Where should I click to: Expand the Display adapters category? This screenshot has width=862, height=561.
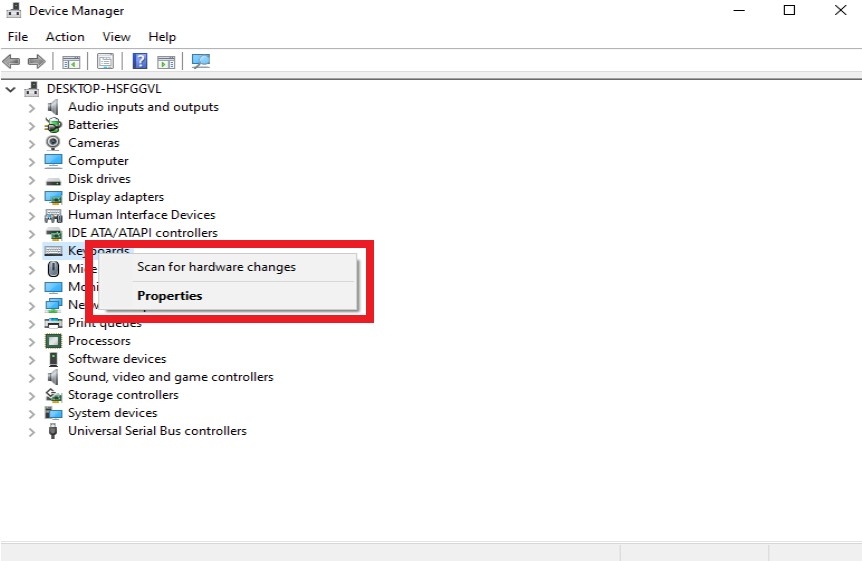pyautogui.click(x=32, y=198)
